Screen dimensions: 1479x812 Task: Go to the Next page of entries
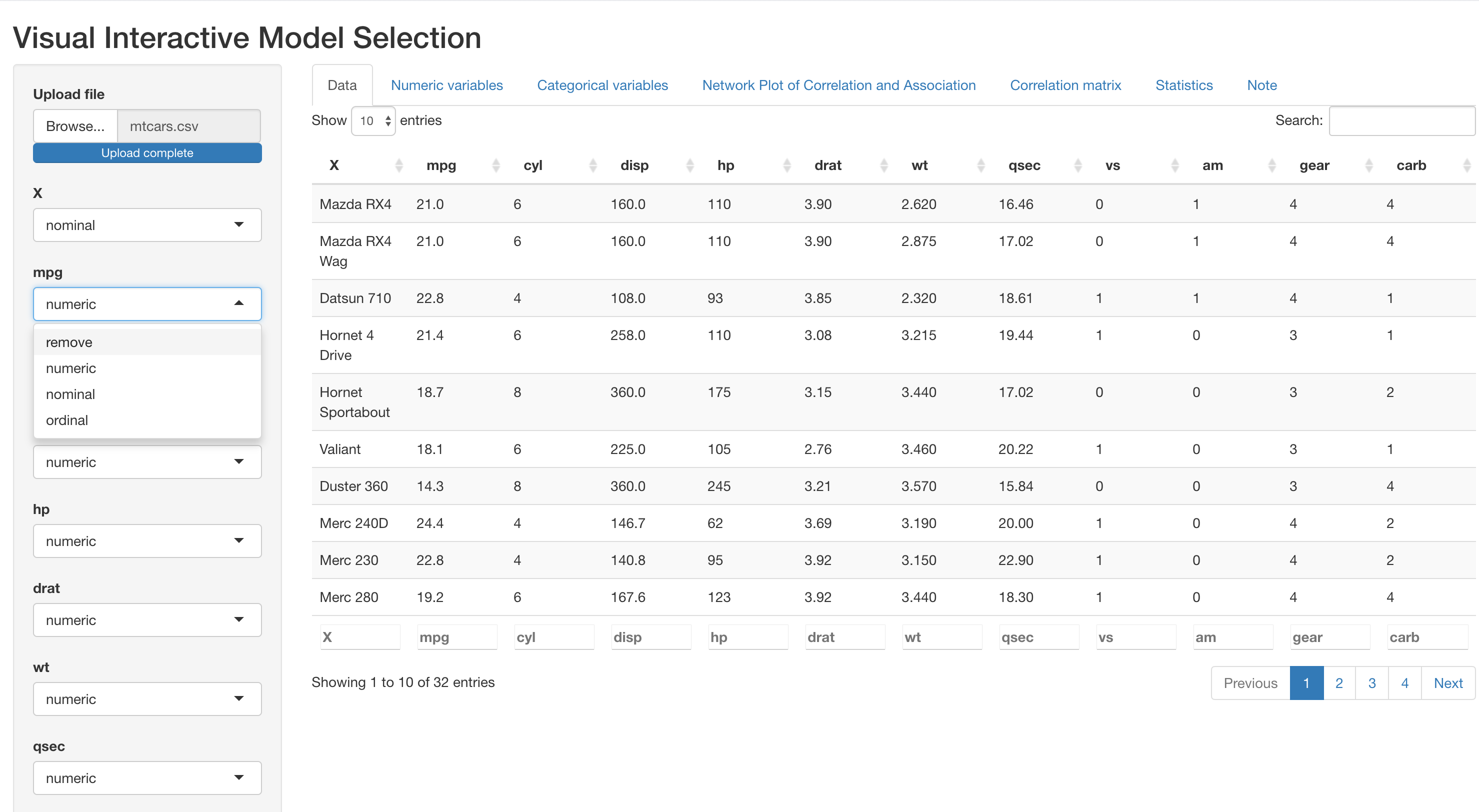tap(1447, 683)
